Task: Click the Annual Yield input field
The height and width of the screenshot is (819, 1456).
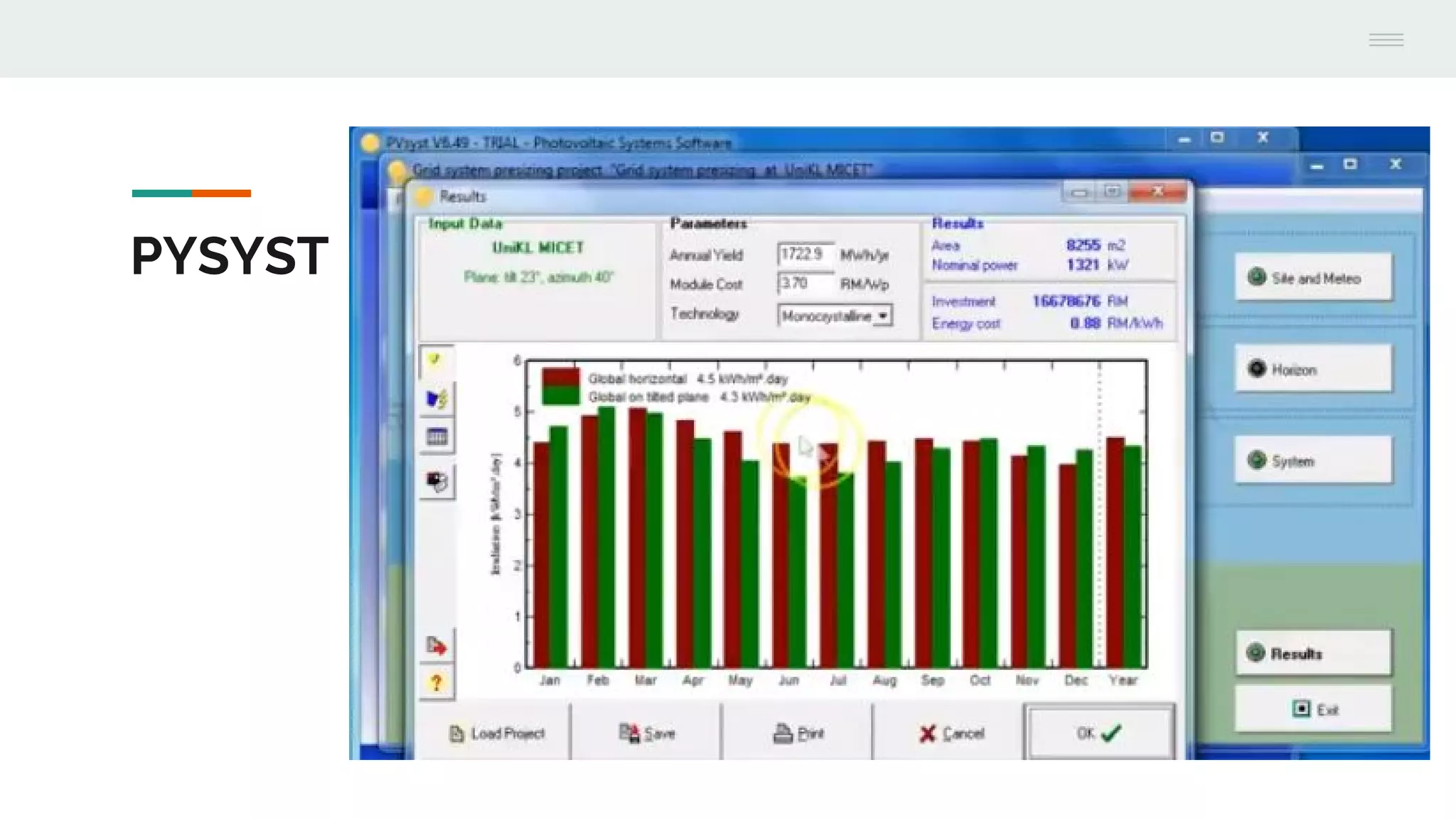Action: [x=805, y=255]
